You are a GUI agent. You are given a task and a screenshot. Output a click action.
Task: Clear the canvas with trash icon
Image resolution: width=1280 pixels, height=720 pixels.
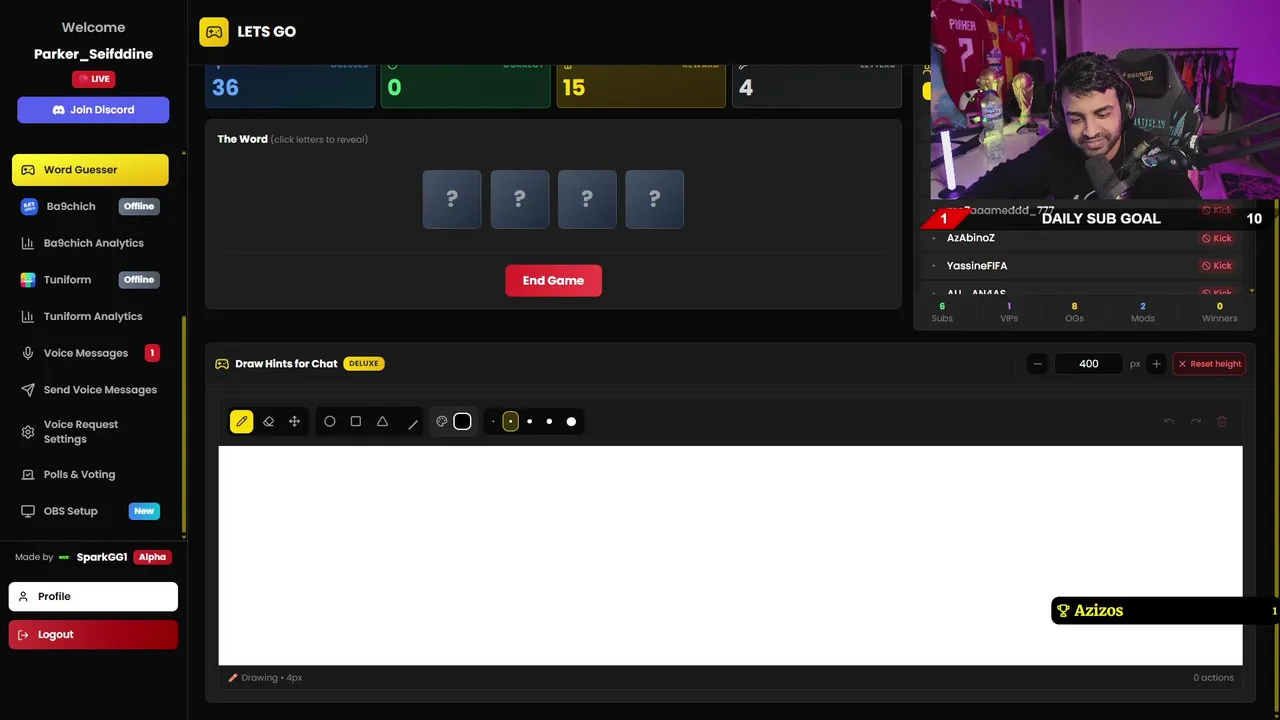(x=1221, y=422)
